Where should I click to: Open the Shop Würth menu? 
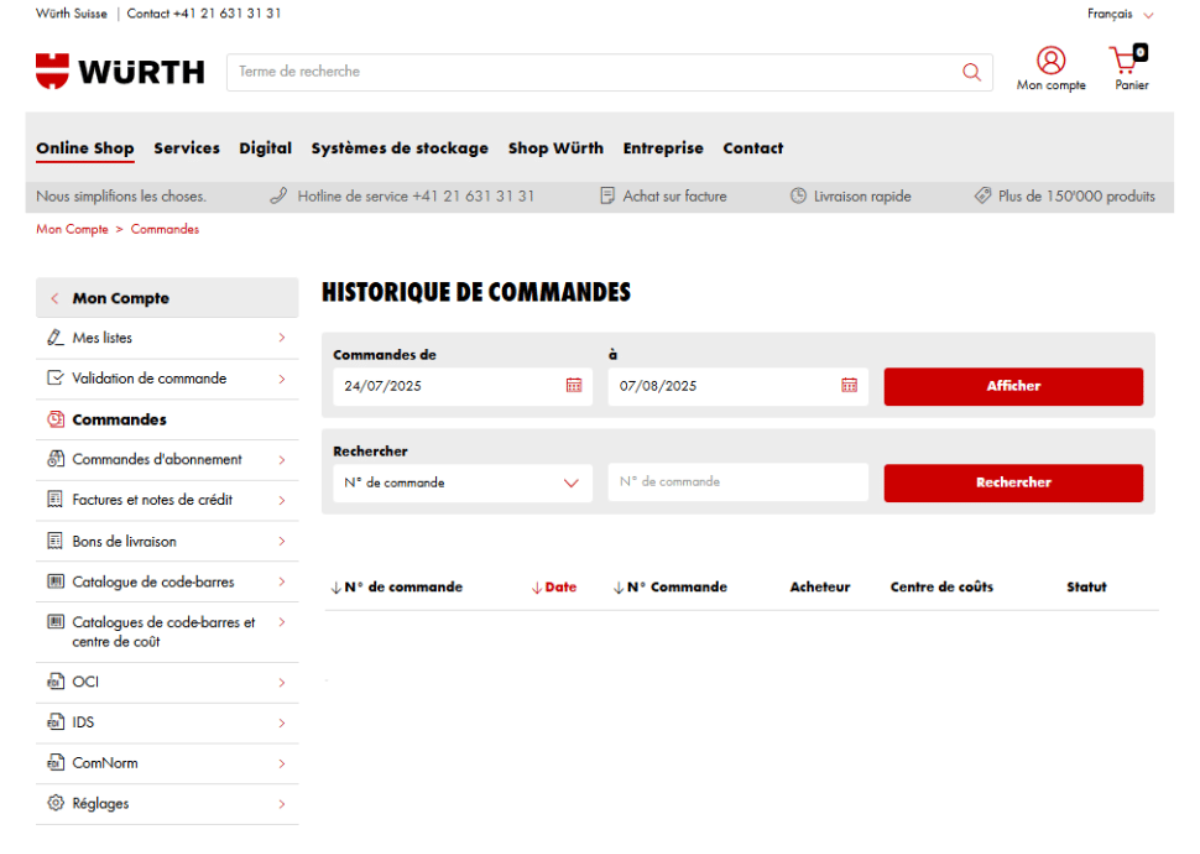point(556,148)
